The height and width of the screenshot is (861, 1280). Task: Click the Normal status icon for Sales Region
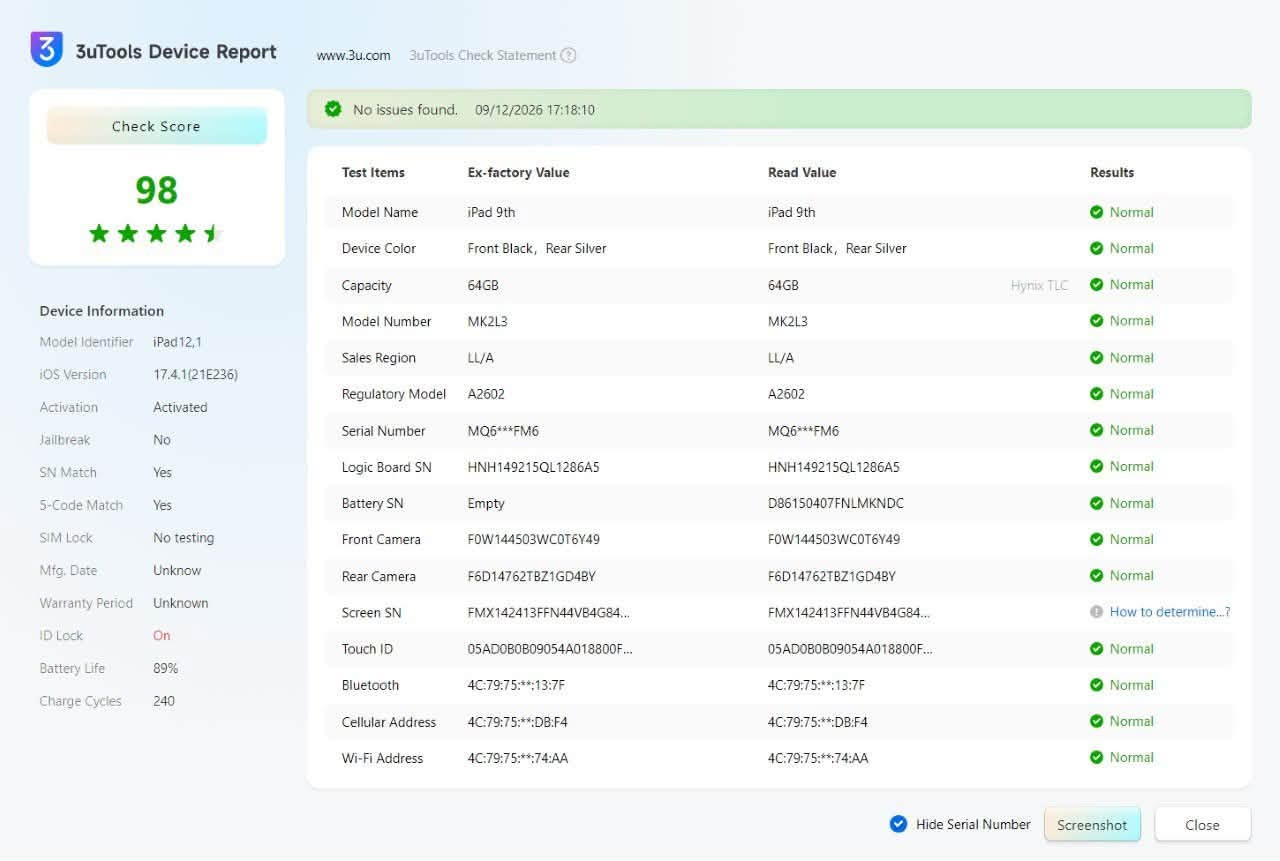click(1097, 358)
